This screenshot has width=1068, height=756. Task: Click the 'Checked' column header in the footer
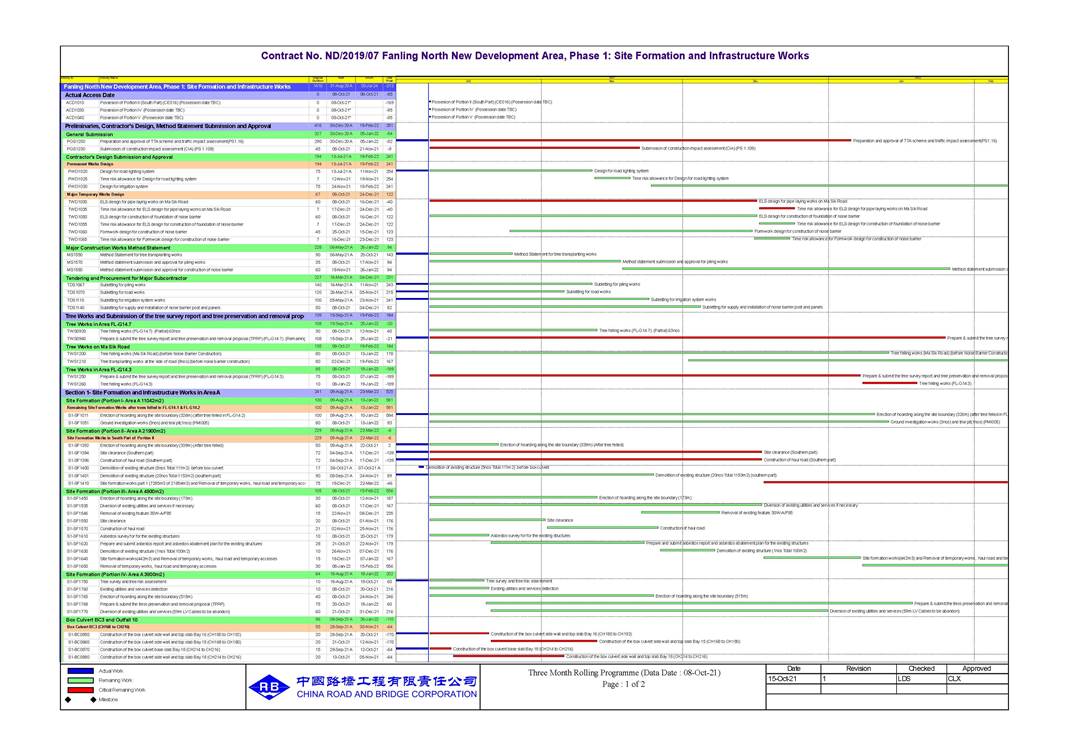(921, 669)
